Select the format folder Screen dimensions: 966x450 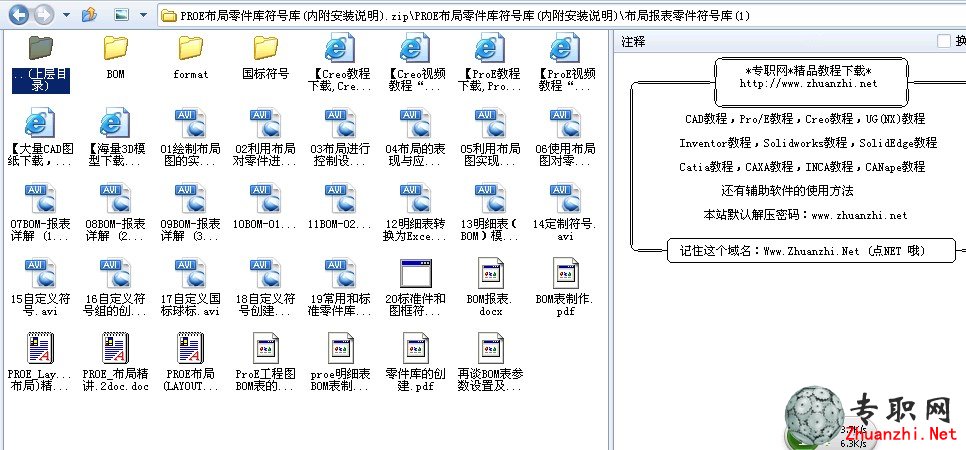(190, 58)
